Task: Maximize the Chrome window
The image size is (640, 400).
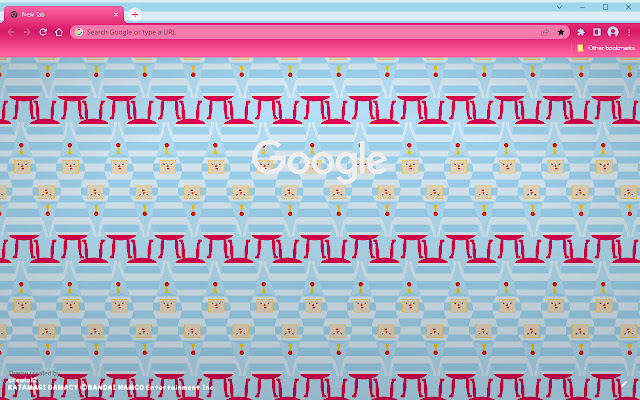Action: (605, 7)
